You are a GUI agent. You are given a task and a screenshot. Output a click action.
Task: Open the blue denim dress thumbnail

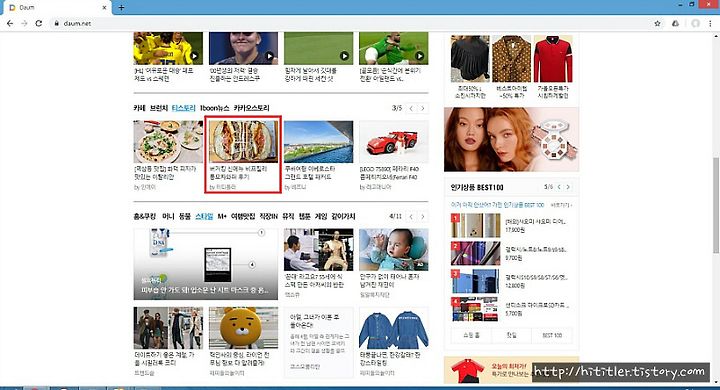(x=394, y=328)
